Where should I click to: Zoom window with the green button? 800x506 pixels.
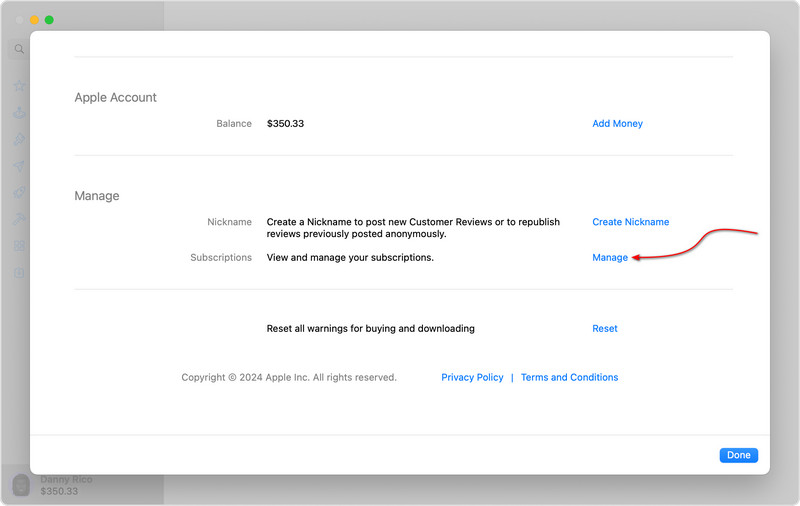point(49,20)
